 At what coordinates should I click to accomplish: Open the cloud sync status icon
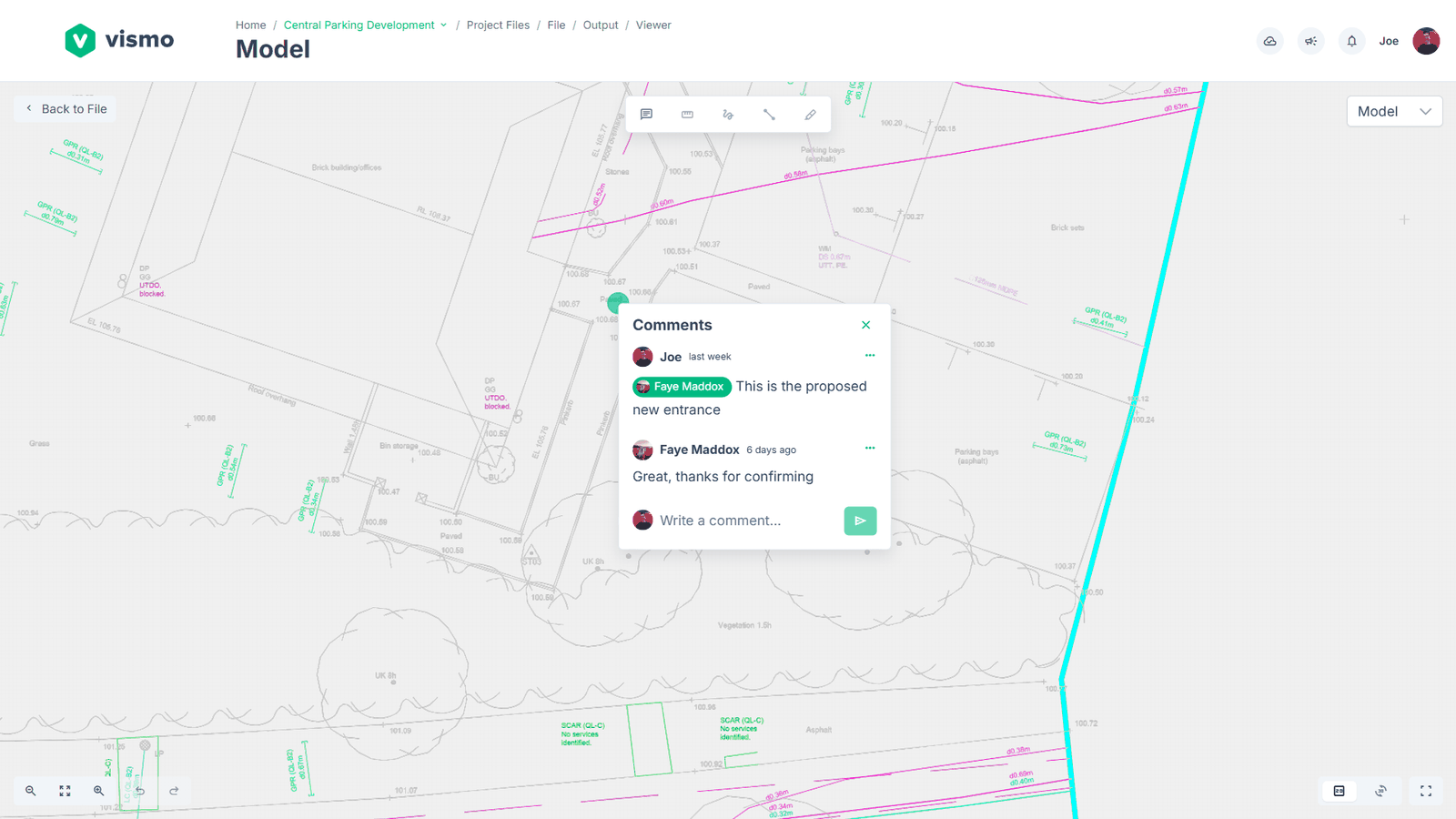click(1270, 41)
